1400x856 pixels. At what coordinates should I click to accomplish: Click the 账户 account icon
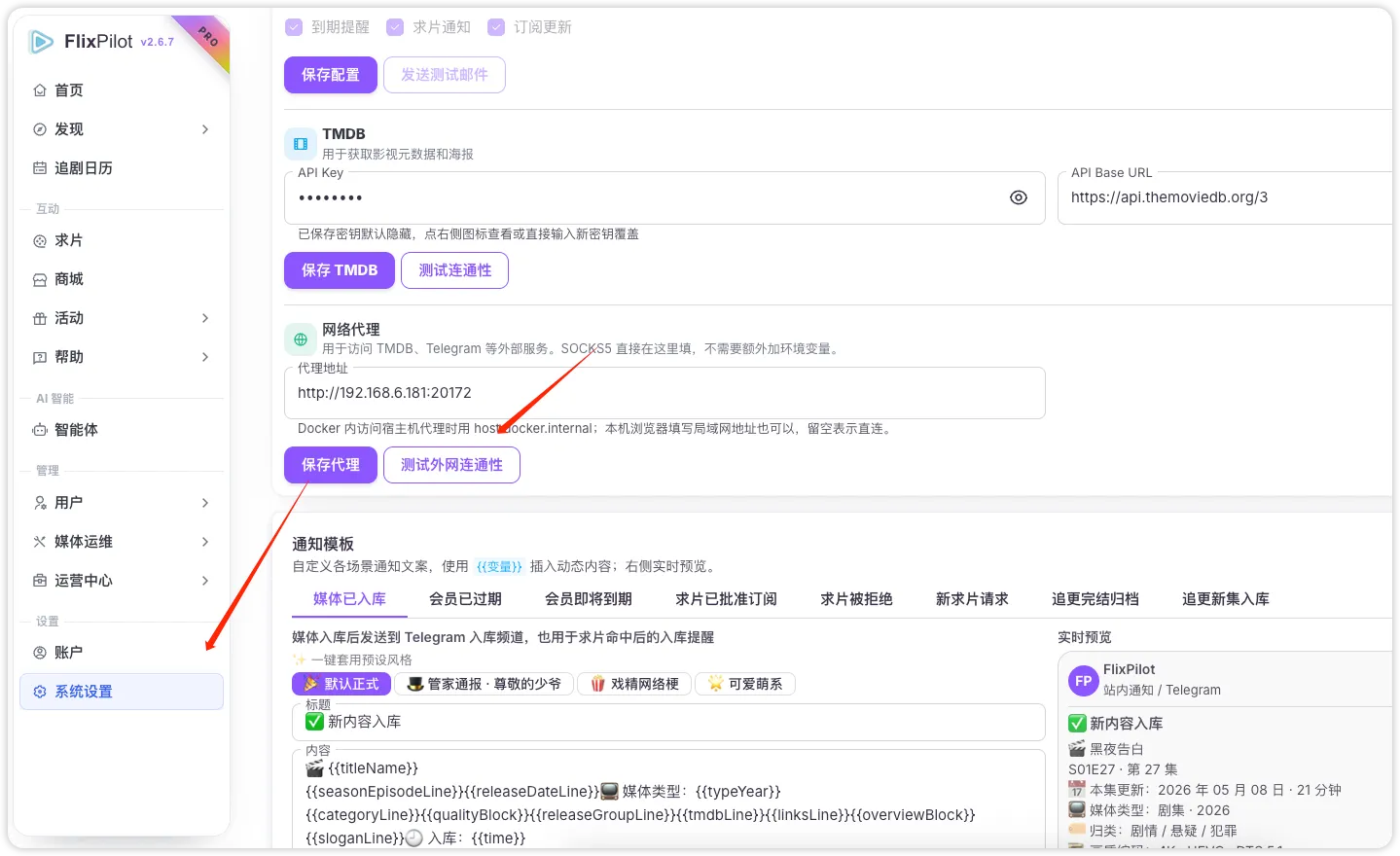[40, 653]
